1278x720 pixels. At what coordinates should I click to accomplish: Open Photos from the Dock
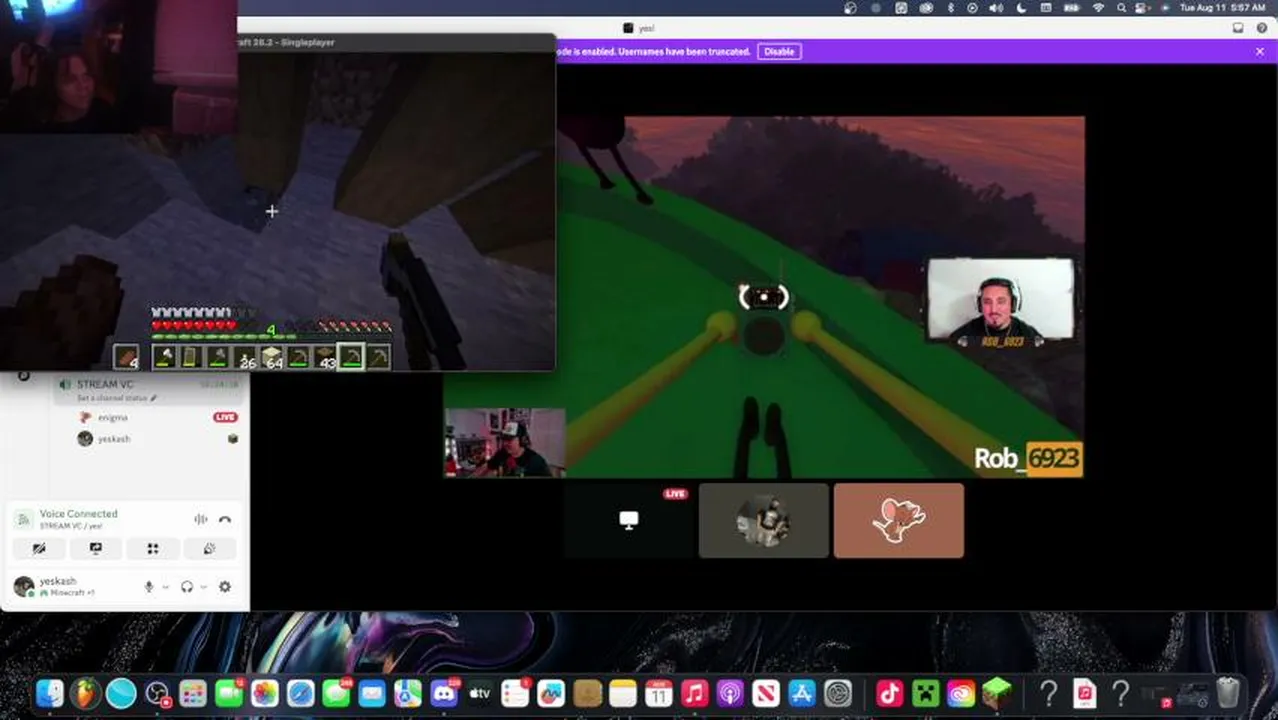pyautogui.click(x=265, y=693)
